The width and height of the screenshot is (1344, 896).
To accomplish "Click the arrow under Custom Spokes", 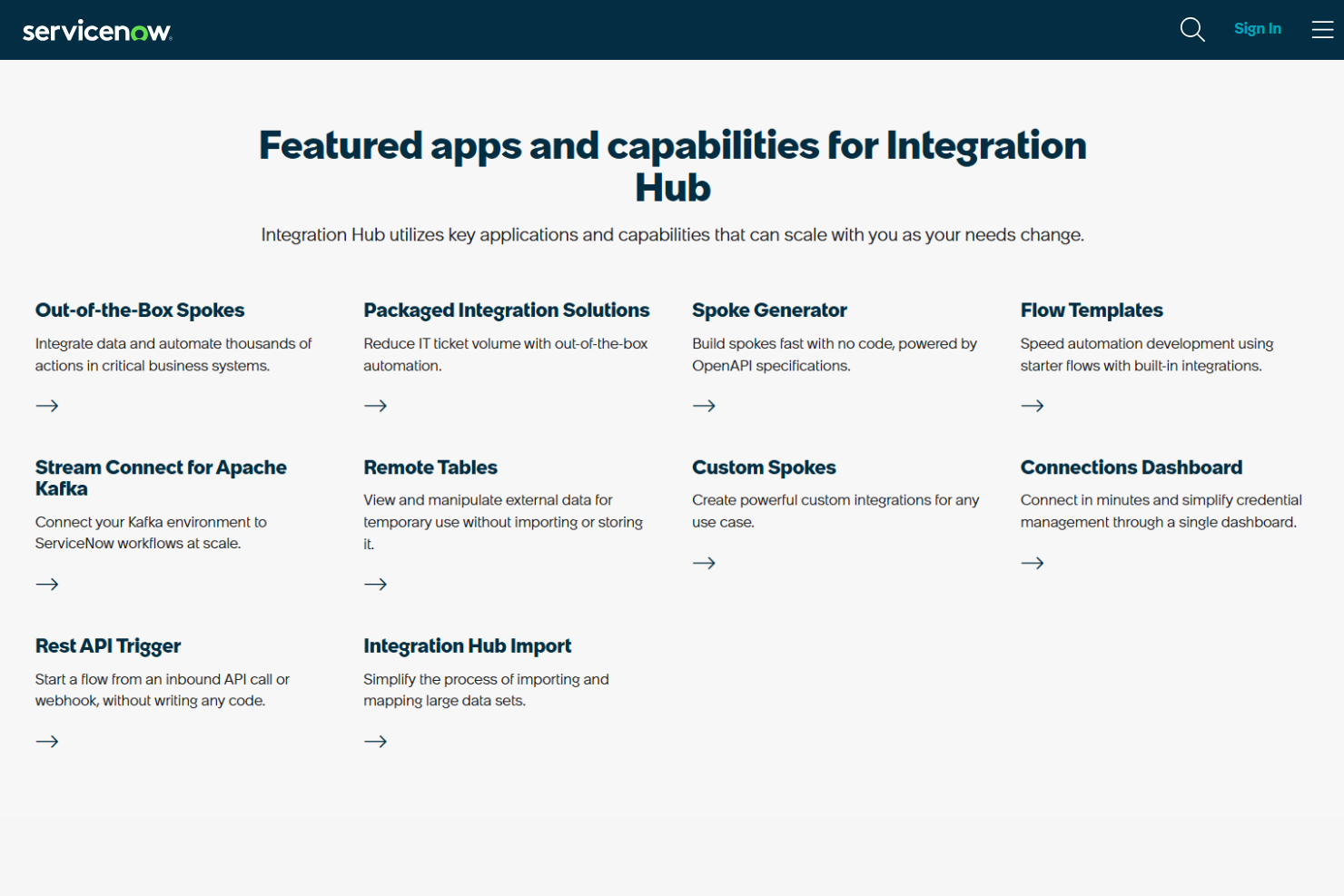I will 705,563.
